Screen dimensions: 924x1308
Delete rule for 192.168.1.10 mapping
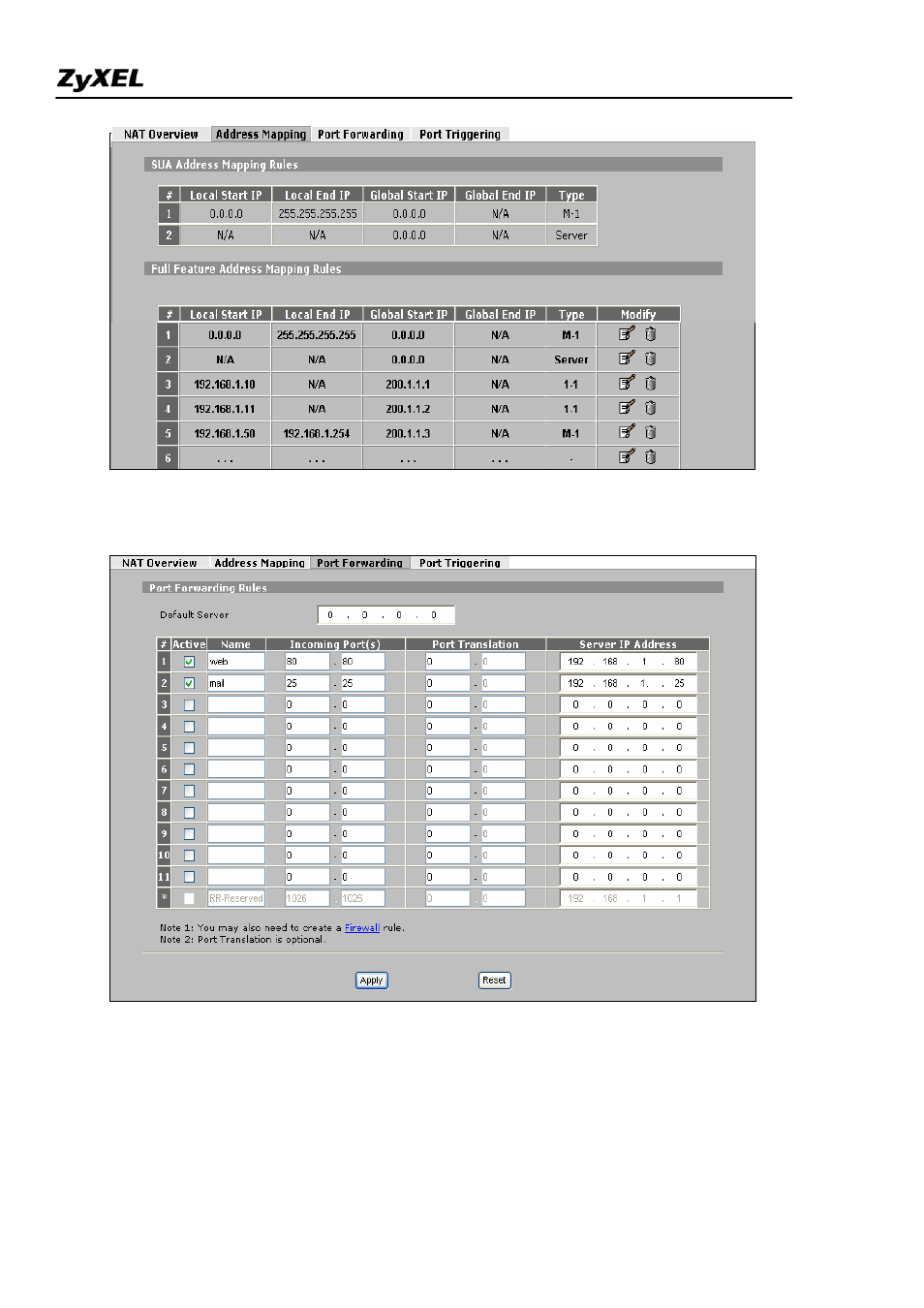tap(651, 384)
